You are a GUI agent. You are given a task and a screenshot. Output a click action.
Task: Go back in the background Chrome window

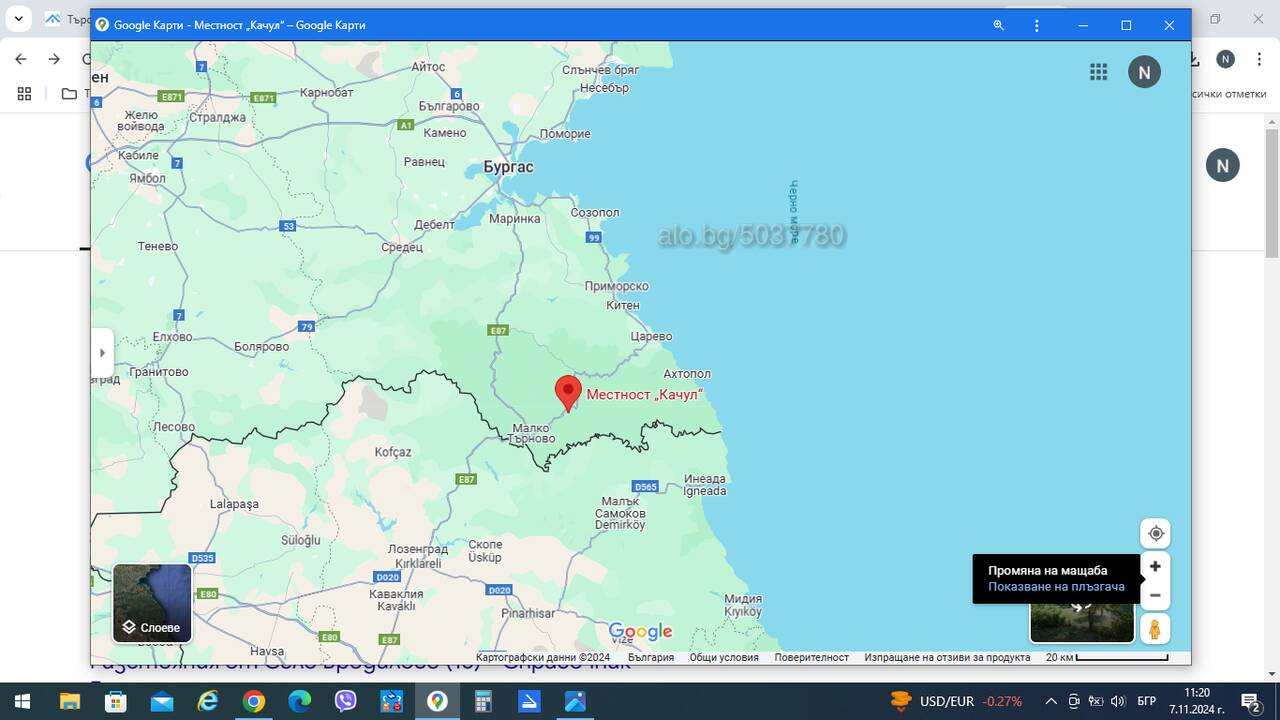(x=21, y=59)
